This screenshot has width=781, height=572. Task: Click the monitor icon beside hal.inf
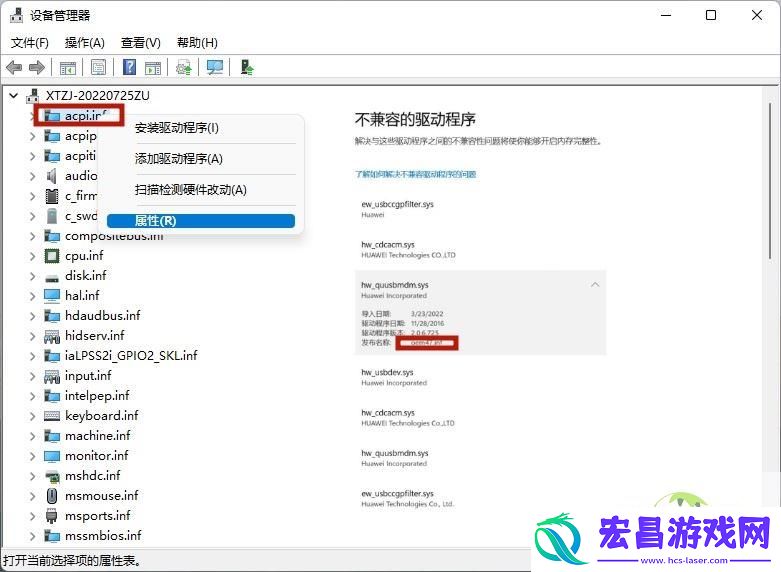[x=52, y=296]
